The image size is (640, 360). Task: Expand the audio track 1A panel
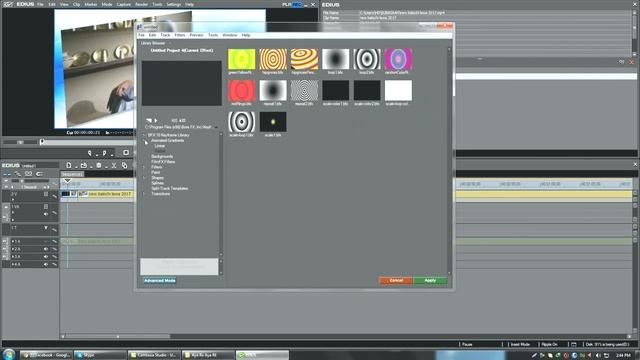(x=13, y=242)
